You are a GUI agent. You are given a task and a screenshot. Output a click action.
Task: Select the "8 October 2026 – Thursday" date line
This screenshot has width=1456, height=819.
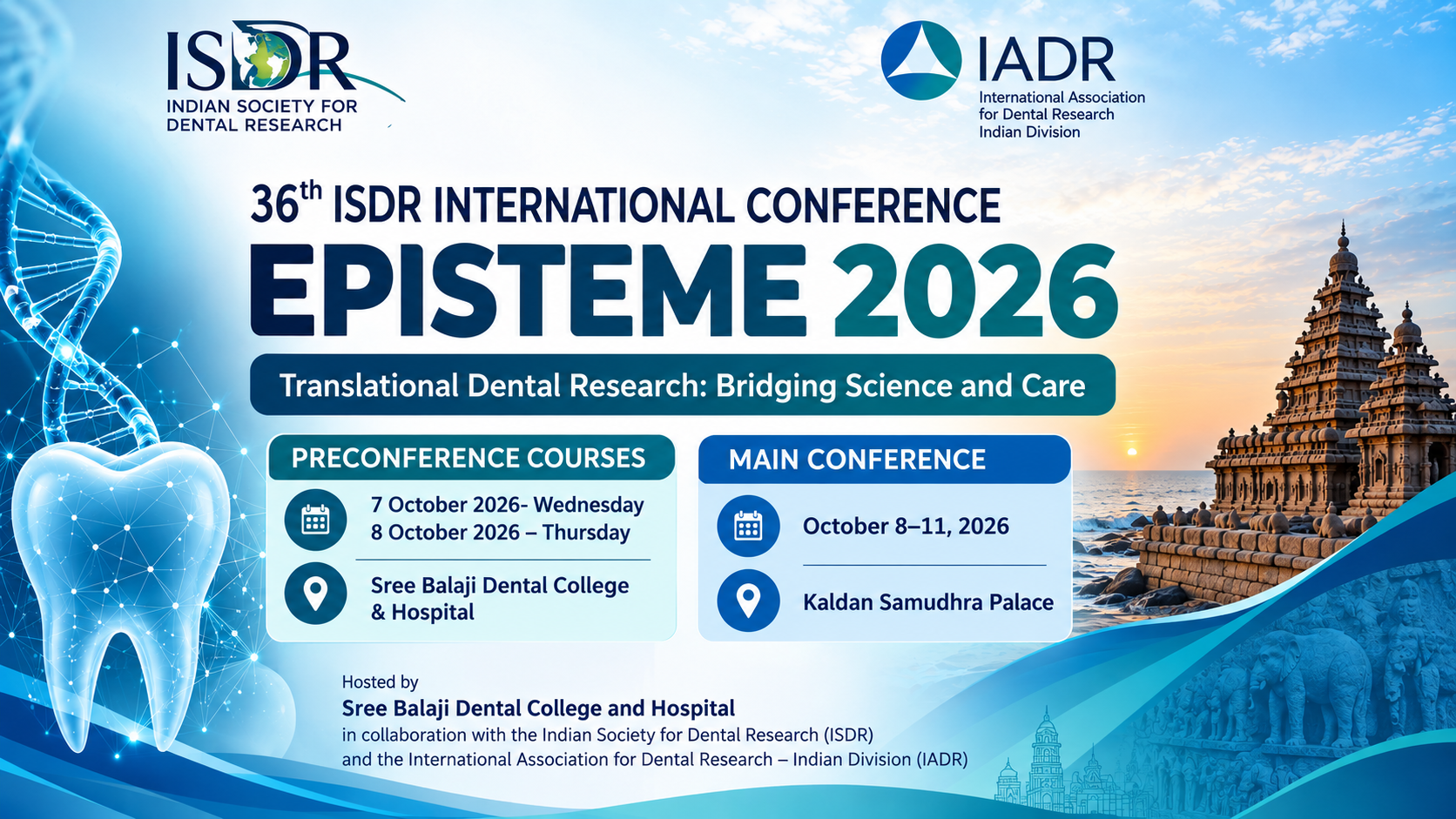point(500,532)
